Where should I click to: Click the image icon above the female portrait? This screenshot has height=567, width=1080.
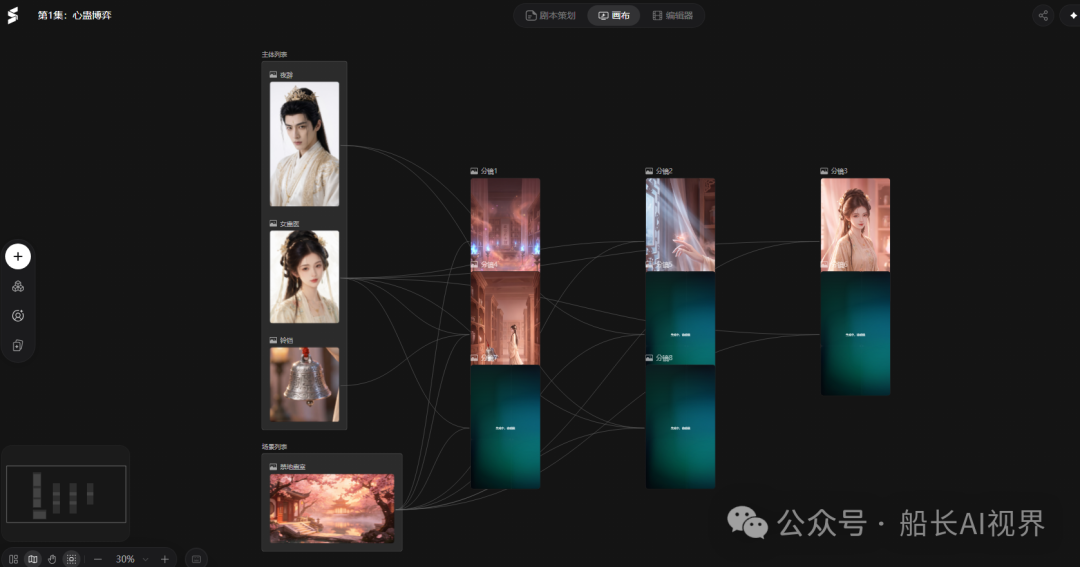coord(273,223)
